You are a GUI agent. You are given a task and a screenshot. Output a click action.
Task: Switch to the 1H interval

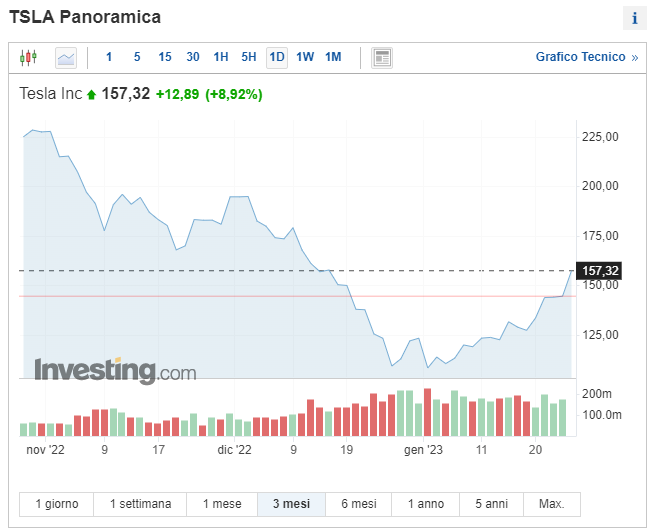click(221, 57)
